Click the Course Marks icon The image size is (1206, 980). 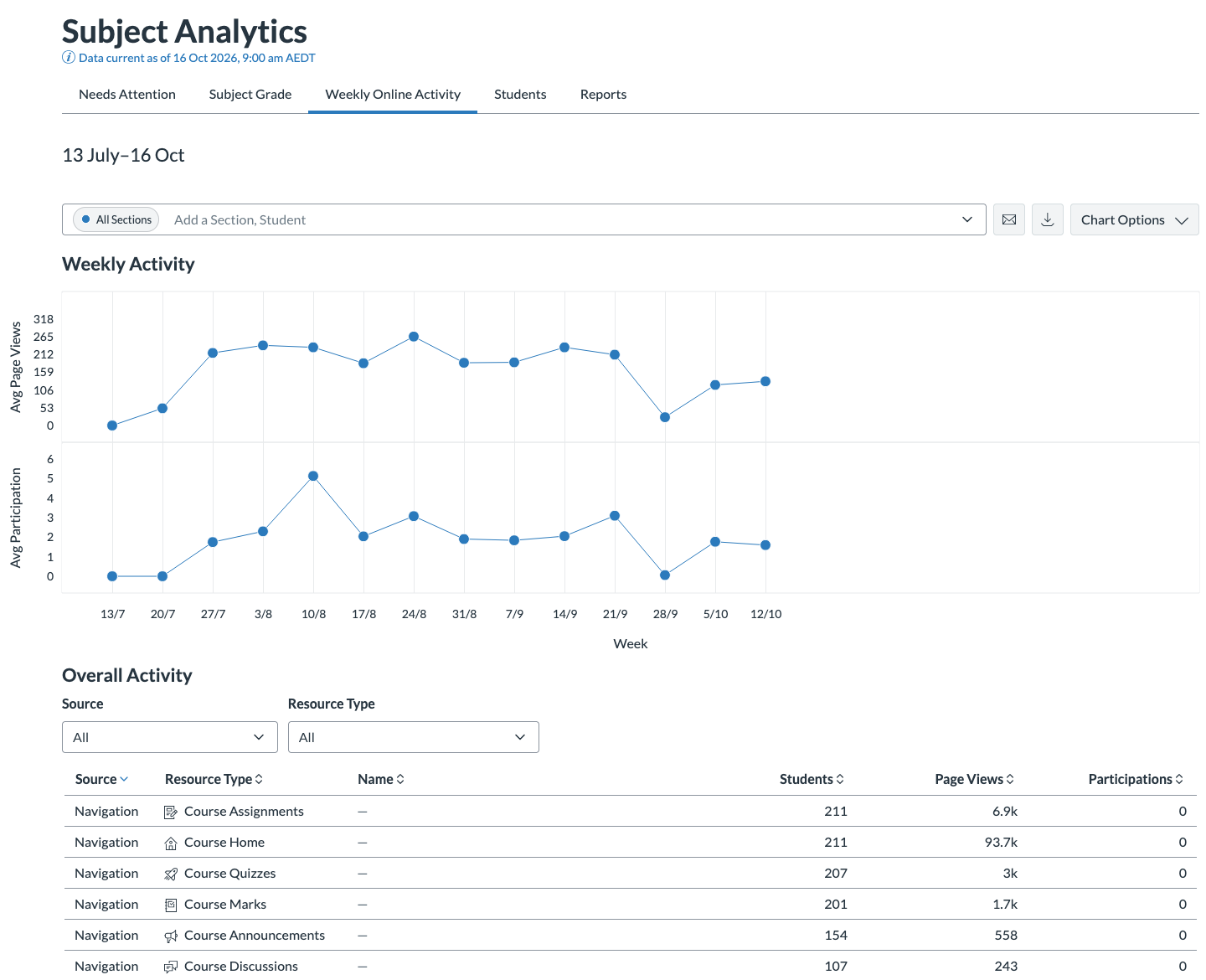click(x=171, y=905)
